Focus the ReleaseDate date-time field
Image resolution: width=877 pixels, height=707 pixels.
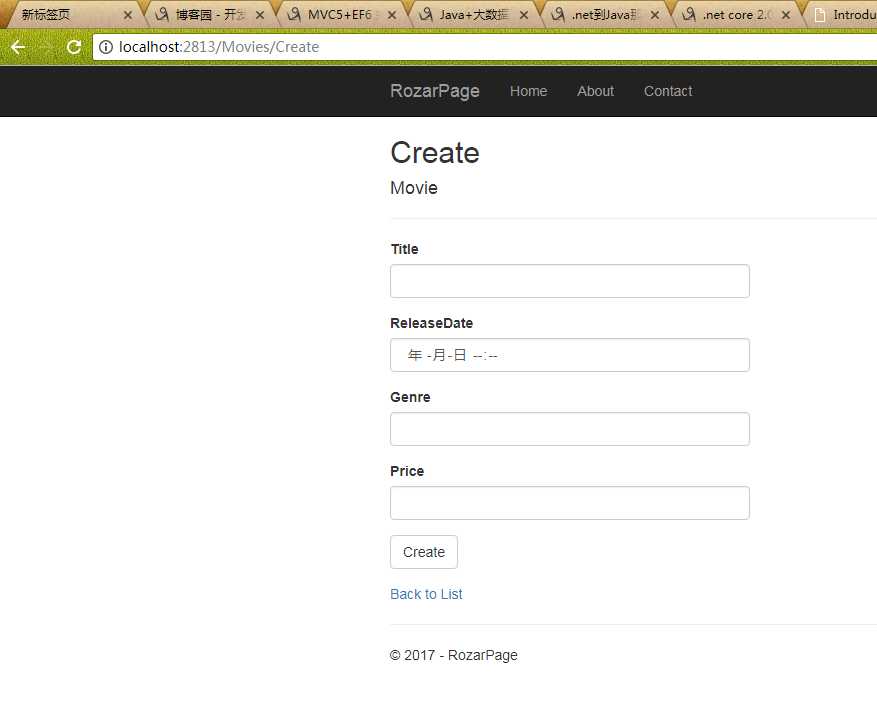pos(569,355)
